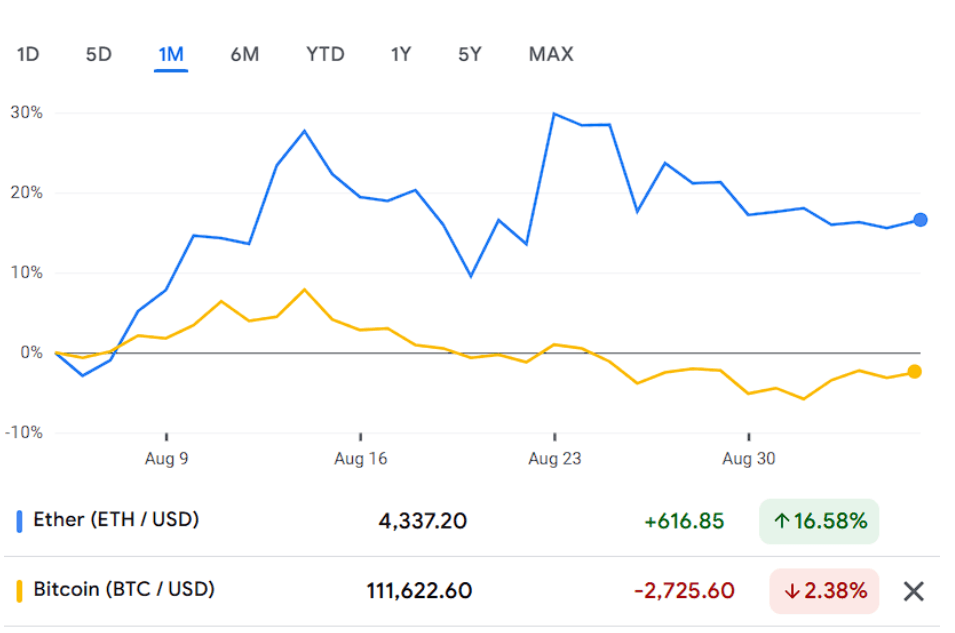Switch chart to 6M range
This screenshot has width=955, height=633.
[x=244, y=54]
